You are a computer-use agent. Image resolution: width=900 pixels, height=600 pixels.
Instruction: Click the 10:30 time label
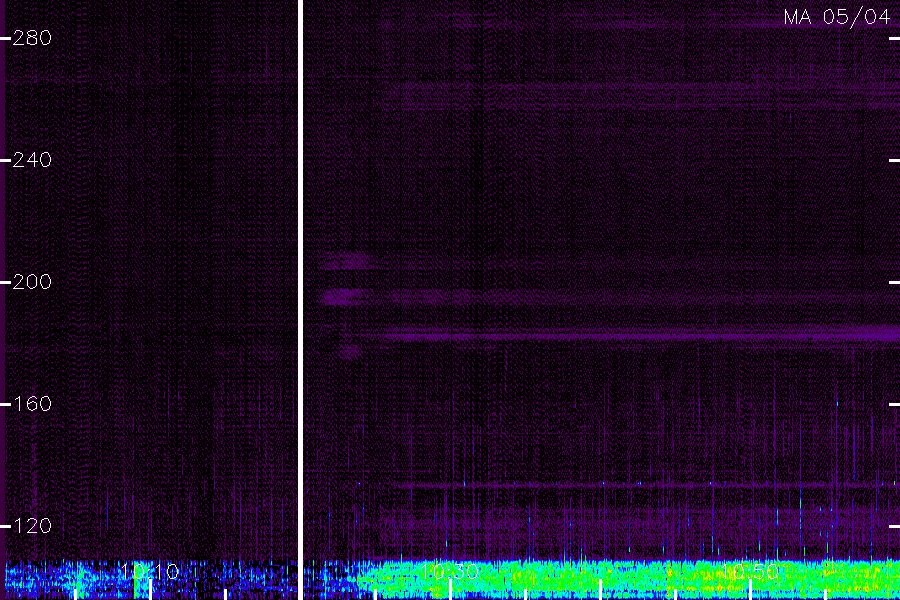tap(449, 571)
